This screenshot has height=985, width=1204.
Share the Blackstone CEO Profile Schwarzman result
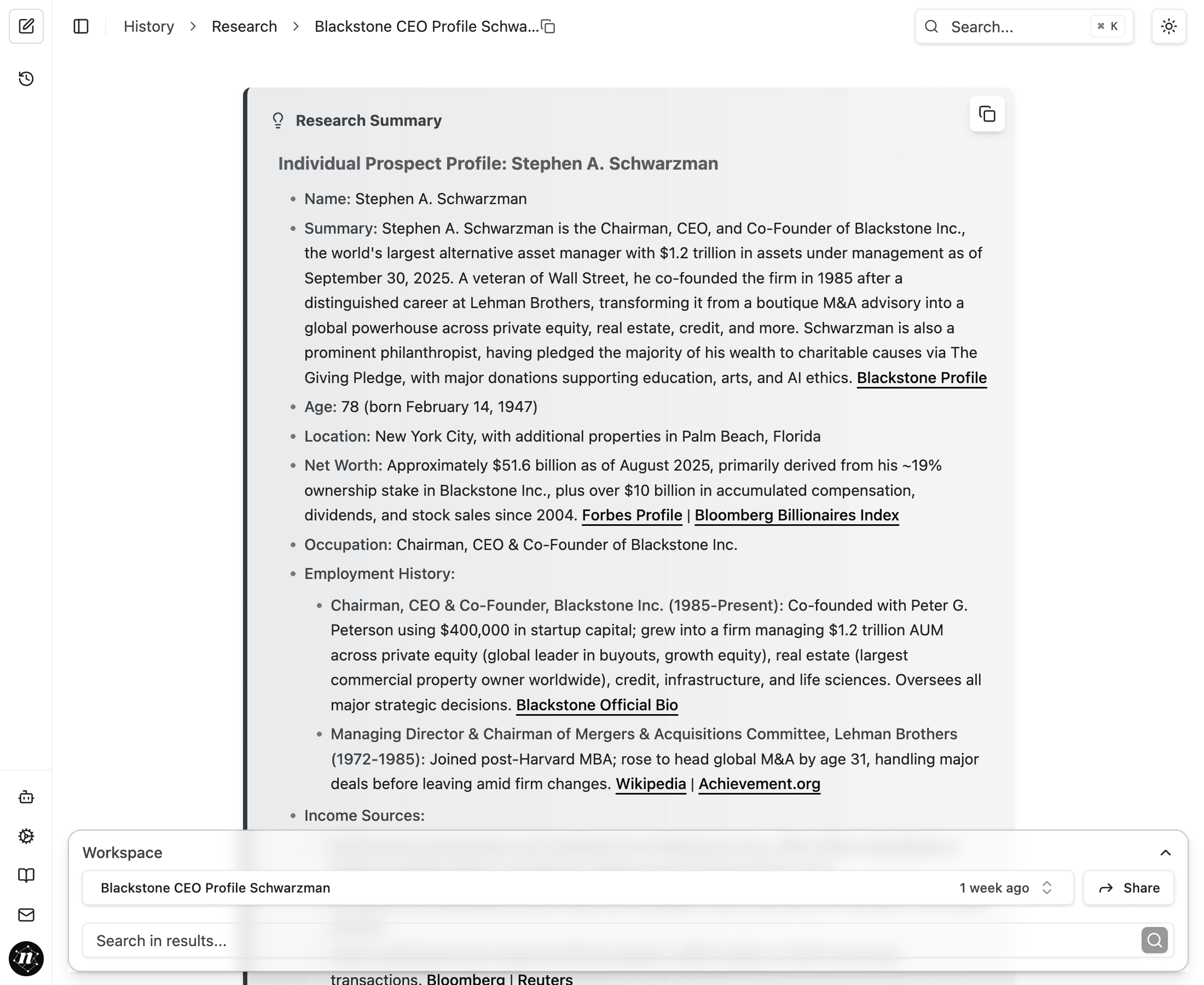tap(1128, 888)
